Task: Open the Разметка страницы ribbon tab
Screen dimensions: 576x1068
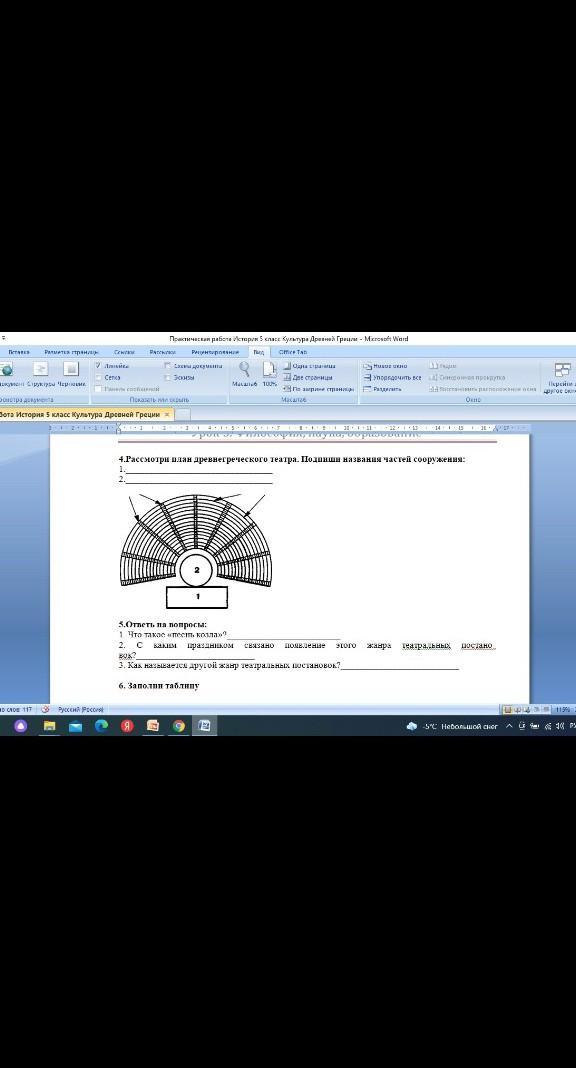Action: pos(71,352)
